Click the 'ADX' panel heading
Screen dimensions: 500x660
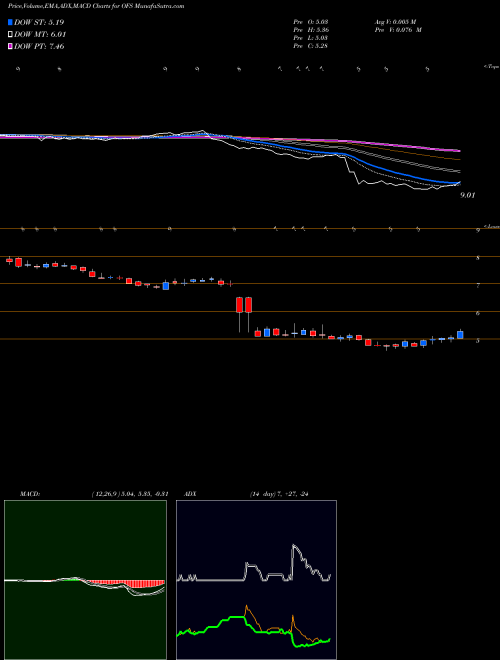pos(190,494)
